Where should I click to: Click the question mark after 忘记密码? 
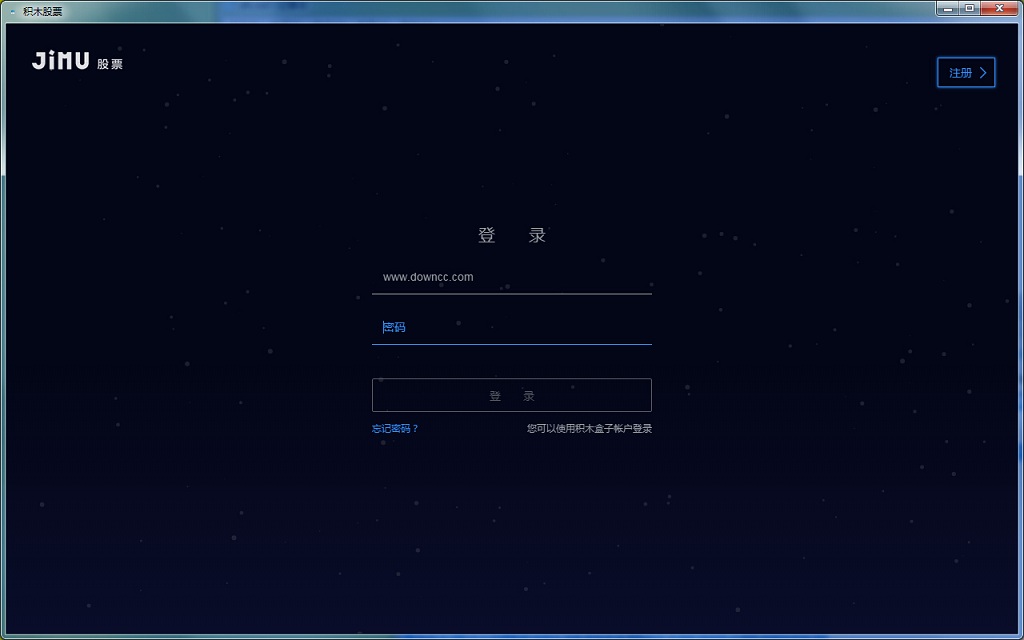[x=418, y=428]
